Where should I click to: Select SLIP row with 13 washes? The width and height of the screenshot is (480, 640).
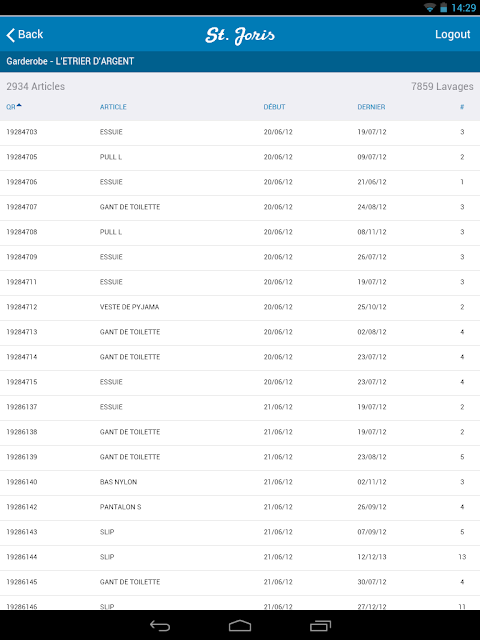click(240, 557)
